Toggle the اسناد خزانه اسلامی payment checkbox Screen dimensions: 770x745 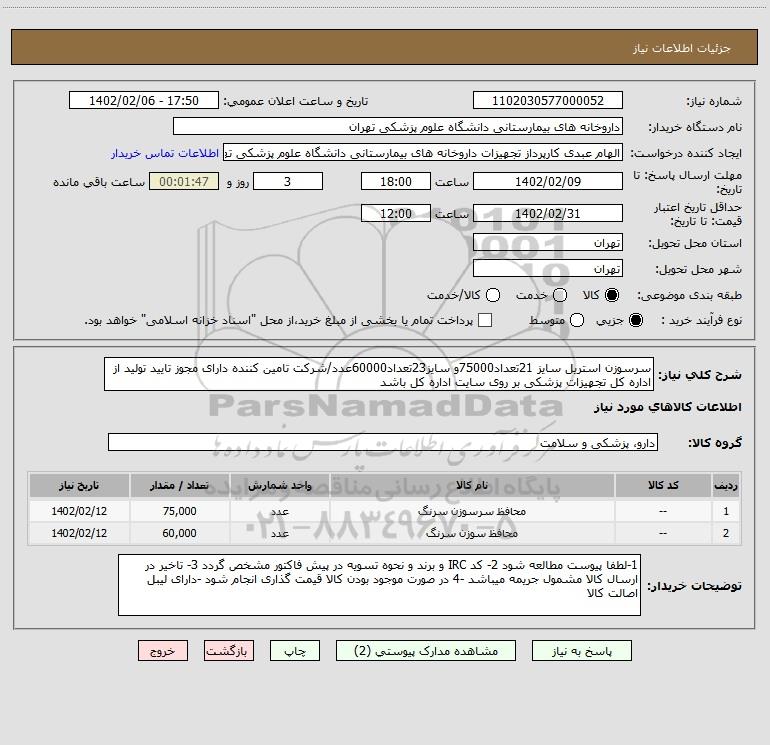tap(485, 320)
